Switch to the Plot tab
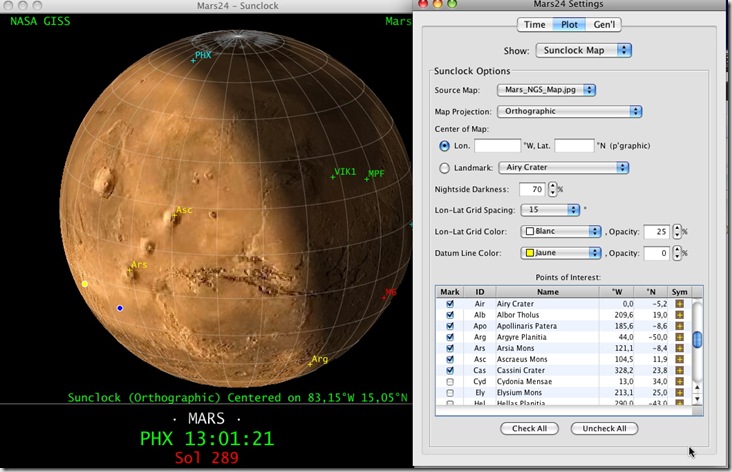 pyautogui.click(x=569, y=25)
